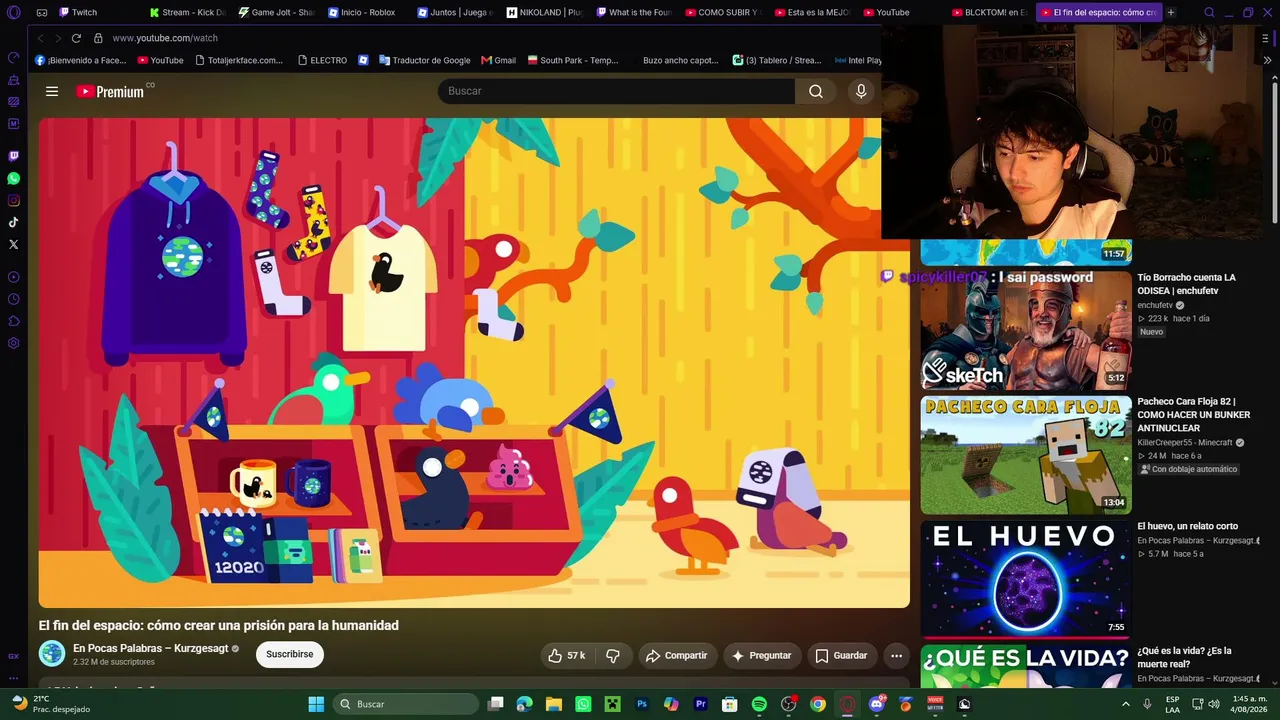Viewport: 1280px width, 720px height.
Task: Open the South Park bookmark
Action: click(x=573, y=60)
